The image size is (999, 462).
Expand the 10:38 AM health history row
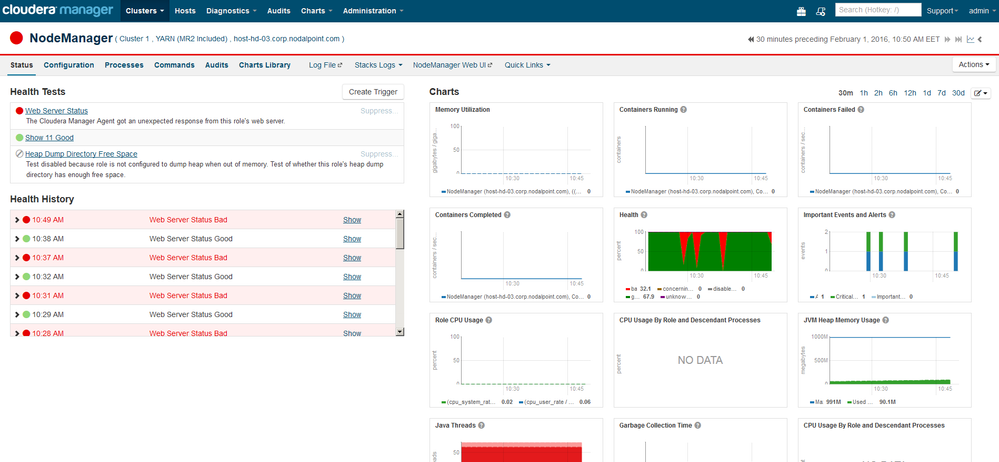pyautogui.click(x=16, y=239)
